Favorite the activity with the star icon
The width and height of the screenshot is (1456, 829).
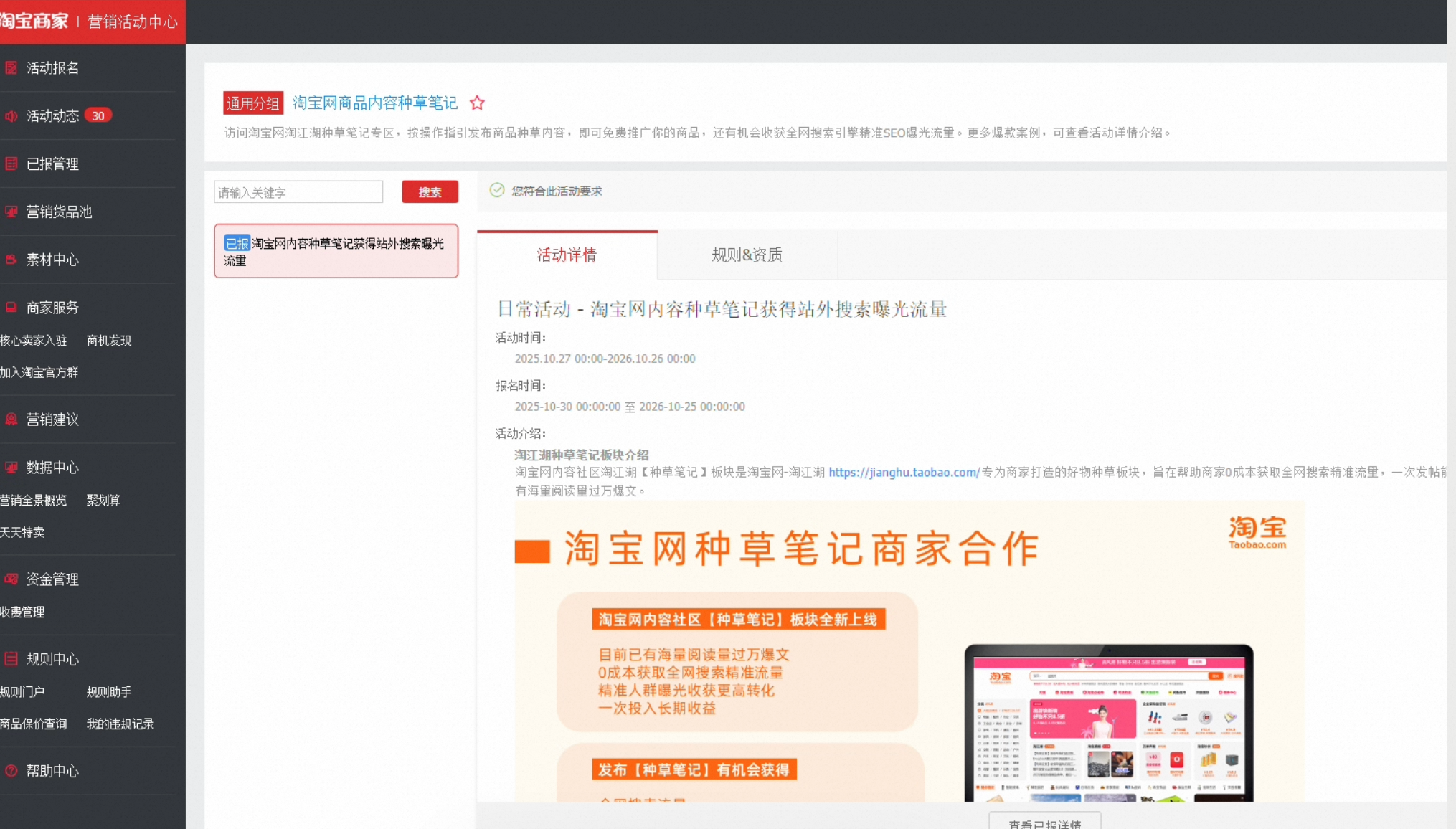477,103
